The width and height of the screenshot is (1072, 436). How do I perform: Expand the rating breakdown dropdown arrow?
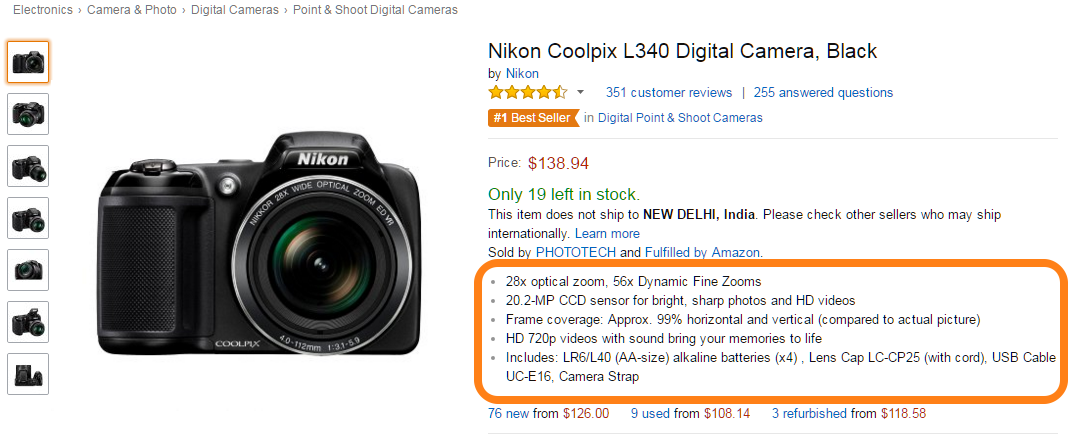580,93
